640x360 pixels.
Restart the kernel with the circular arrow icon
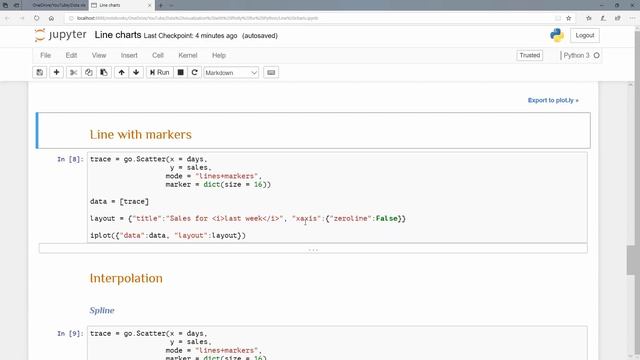(195, 73)
